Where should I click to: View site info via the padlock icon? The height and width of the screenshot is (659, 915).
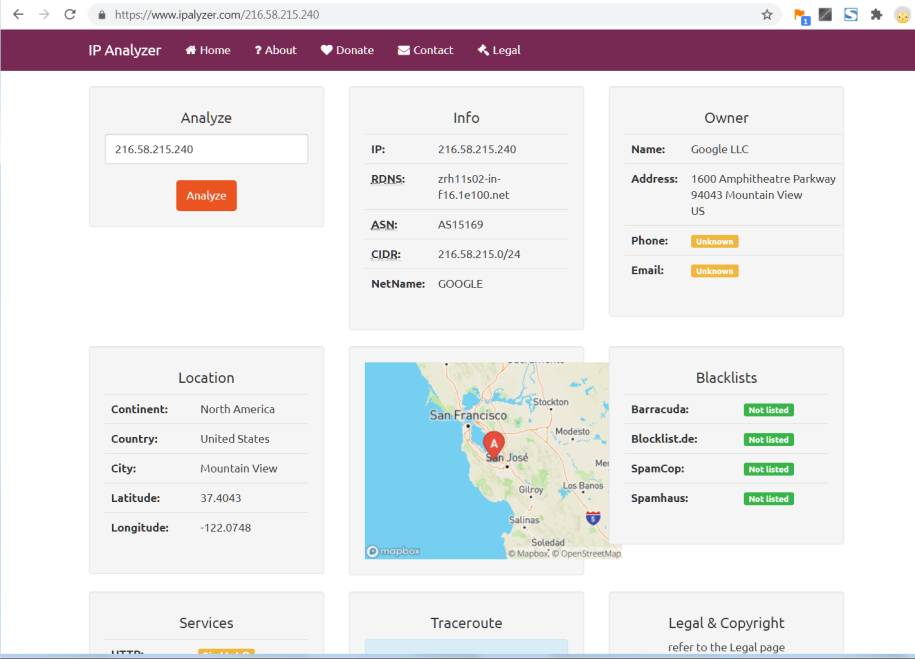coord(102,15)
